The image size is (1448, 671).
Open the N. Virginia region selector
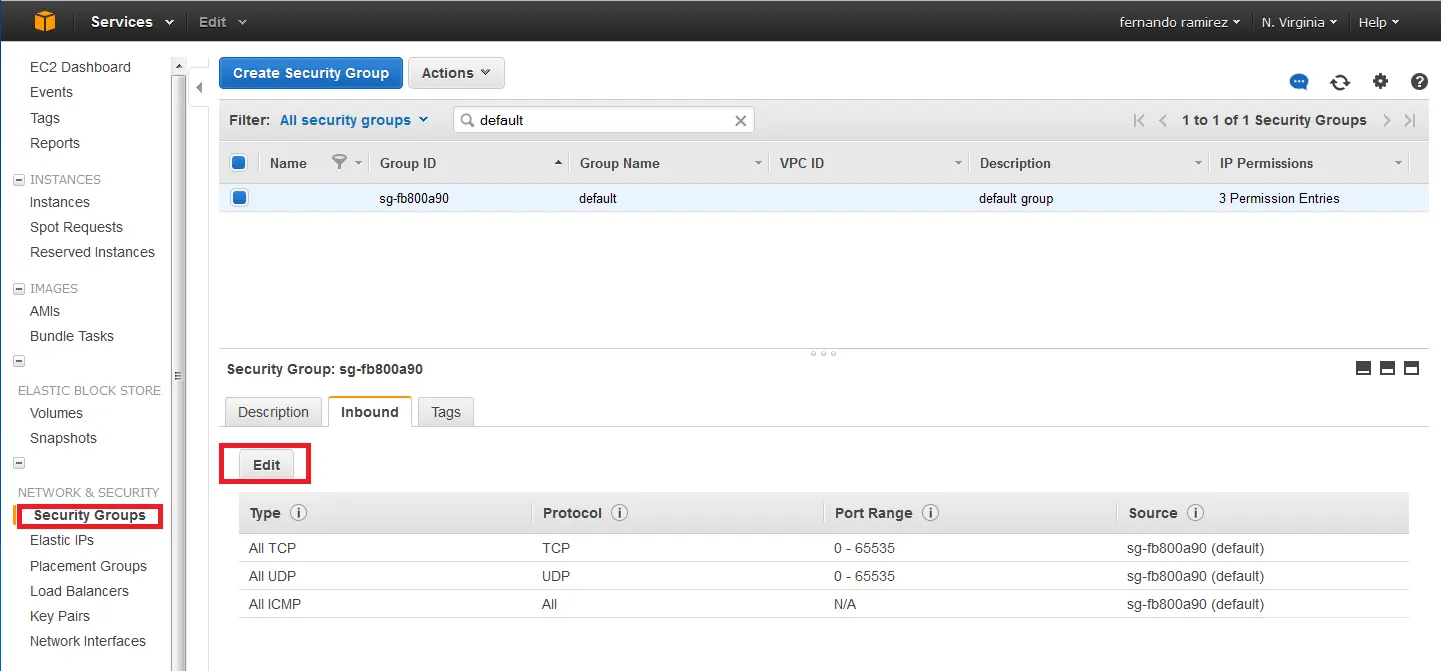coord(1299,22)
